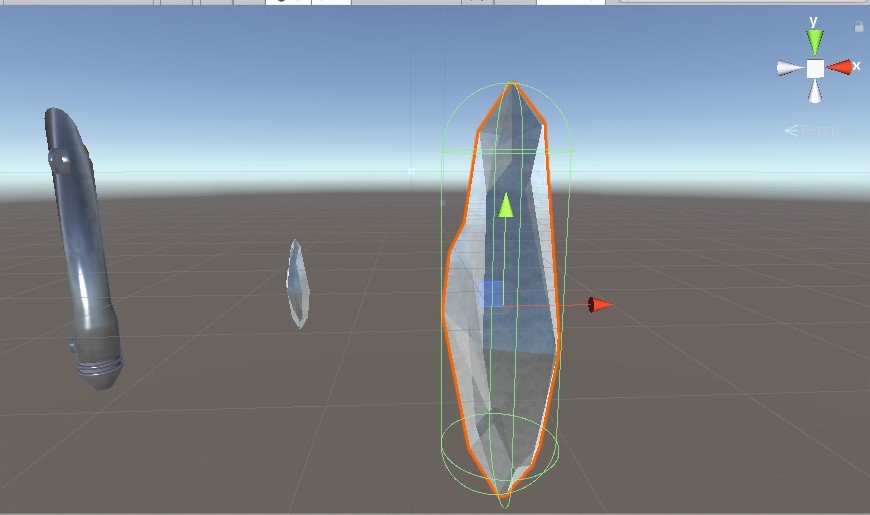Toggle the scene view rotation lock icon

pyautogui.click(x=858, y=26)
